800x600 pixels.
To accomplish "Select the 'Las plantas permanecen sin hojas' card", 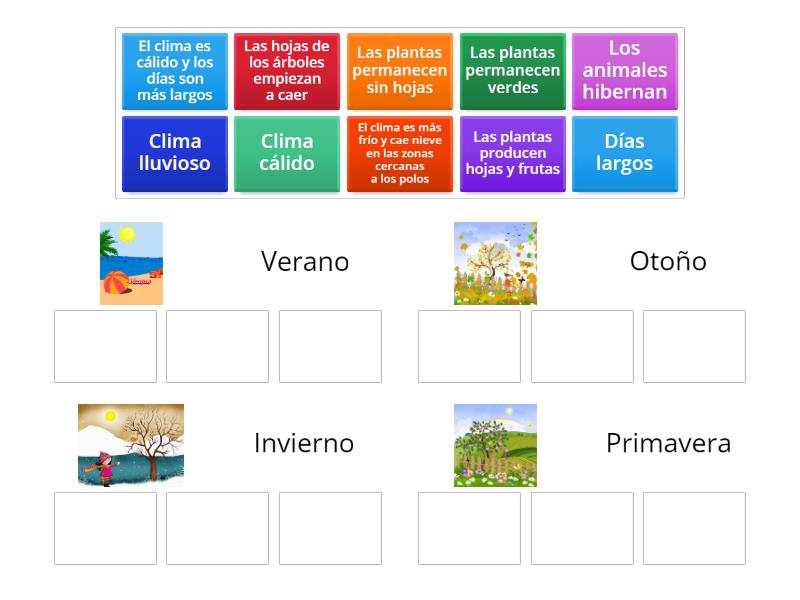I will [399, 72].
